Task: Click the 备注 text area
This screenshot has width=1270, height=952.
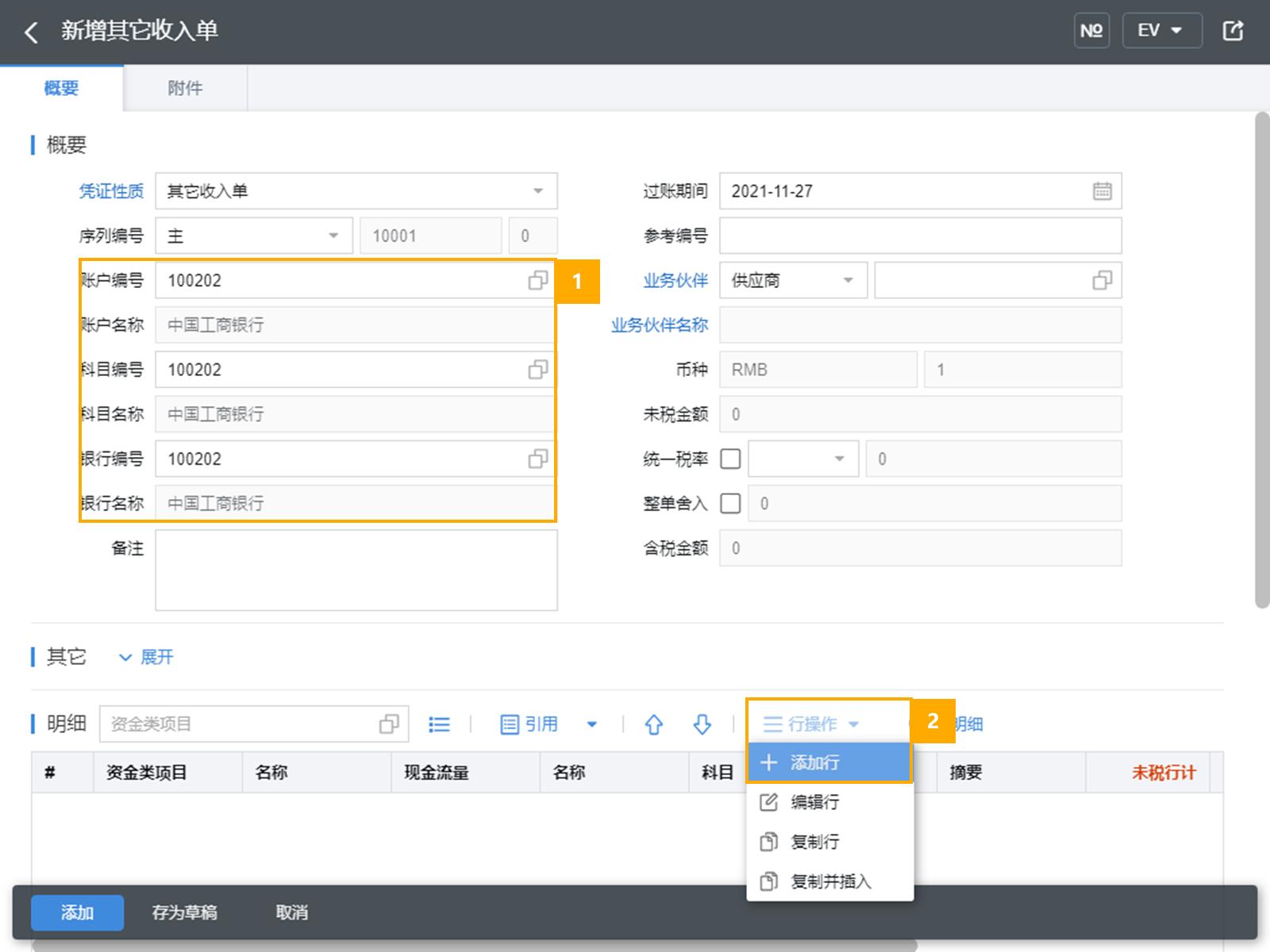Action: pyautogui.click(x=356, y=570)
